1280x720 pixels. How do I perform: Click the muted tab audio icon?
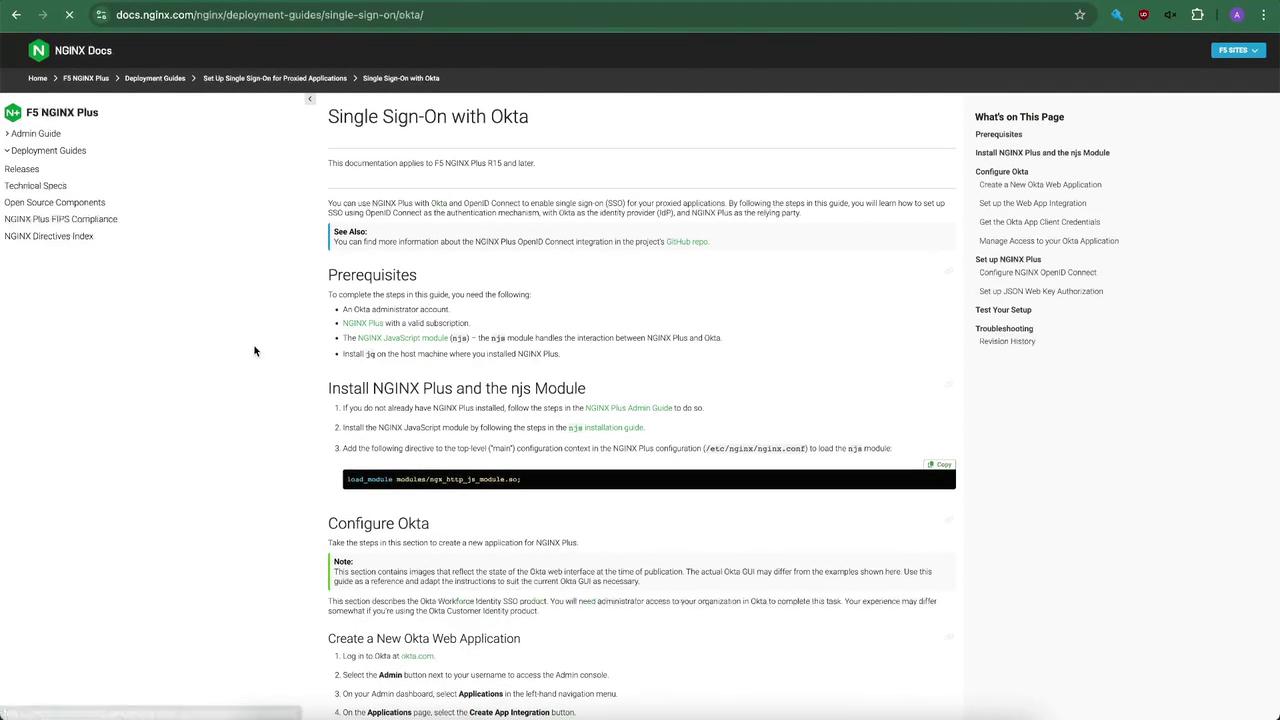1171,15
